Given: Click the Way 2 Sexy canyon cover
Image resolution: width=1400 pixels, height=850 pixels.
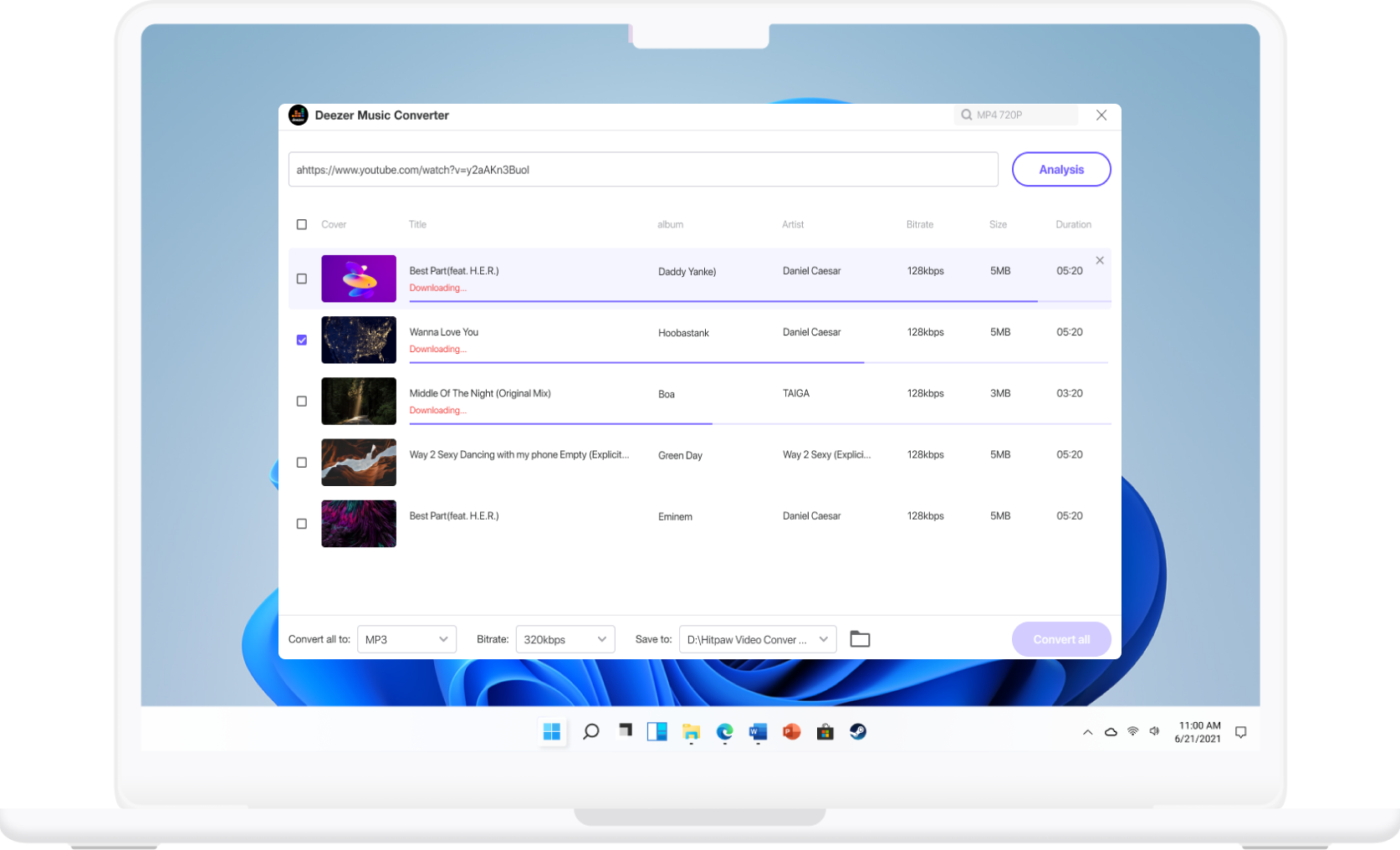Looking at the screenshot, I should coord(359,462).
